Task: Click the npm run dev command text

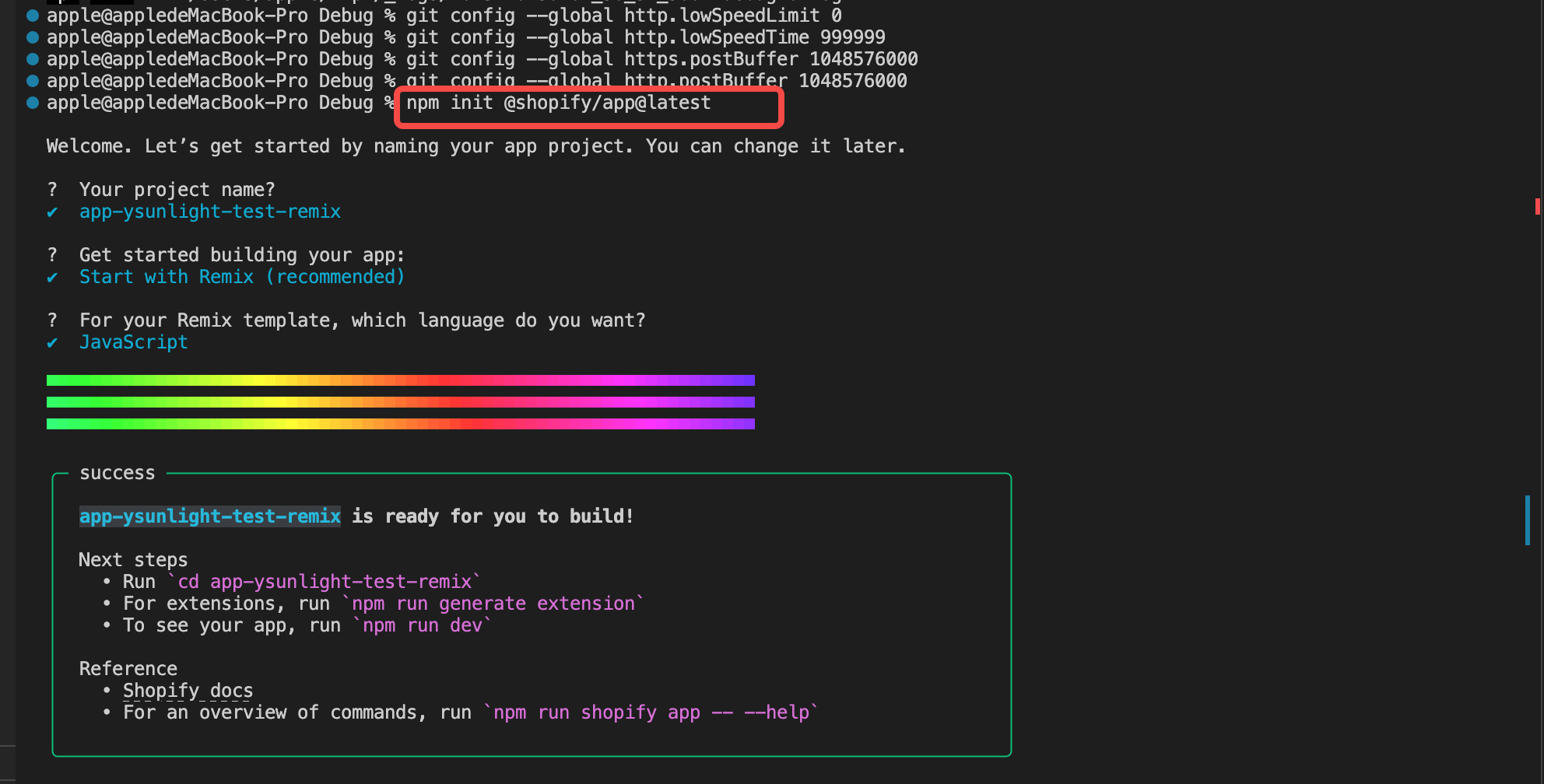Action: 423,625
